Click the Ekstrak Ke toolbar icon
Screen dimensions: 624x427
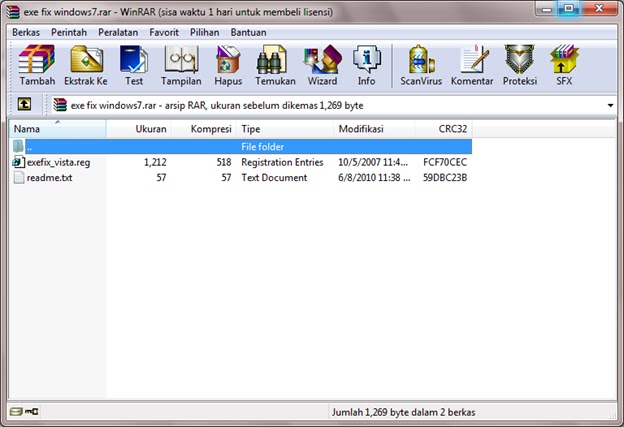click(x=86, y=60)
